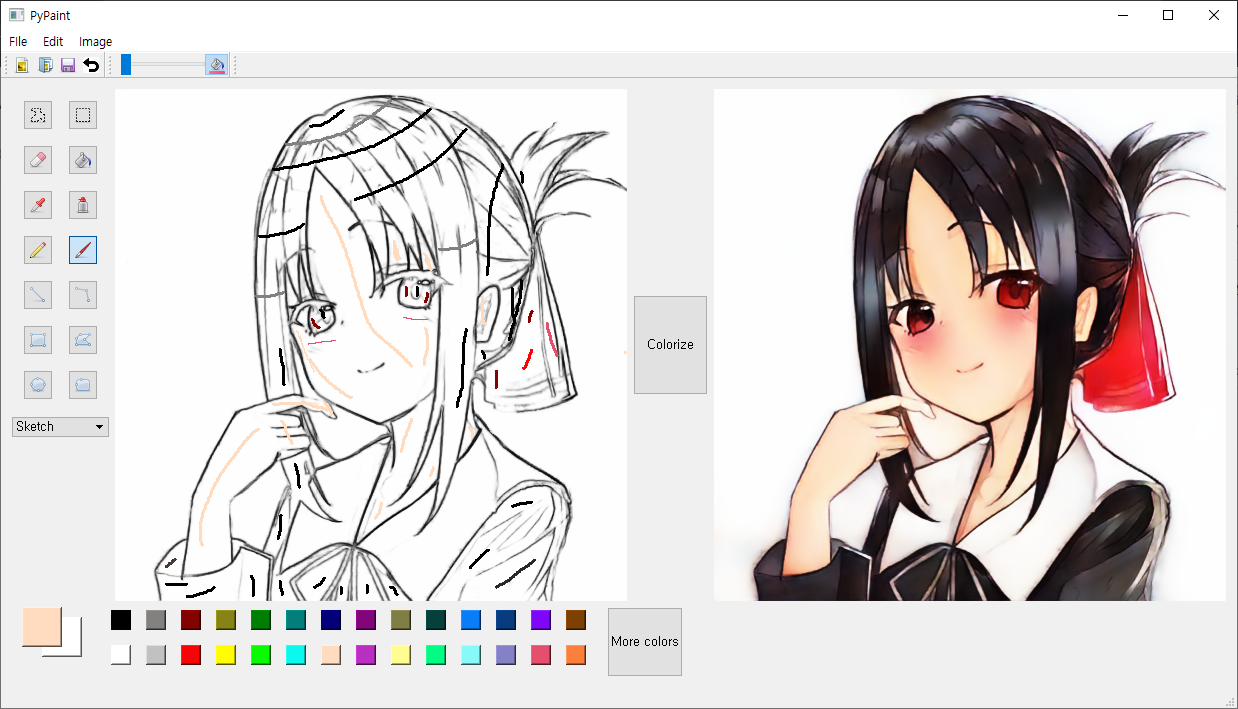This screenshot has width=1238, height=709.
Task: Select the polygon shape tool
Action: pos(83,340)
